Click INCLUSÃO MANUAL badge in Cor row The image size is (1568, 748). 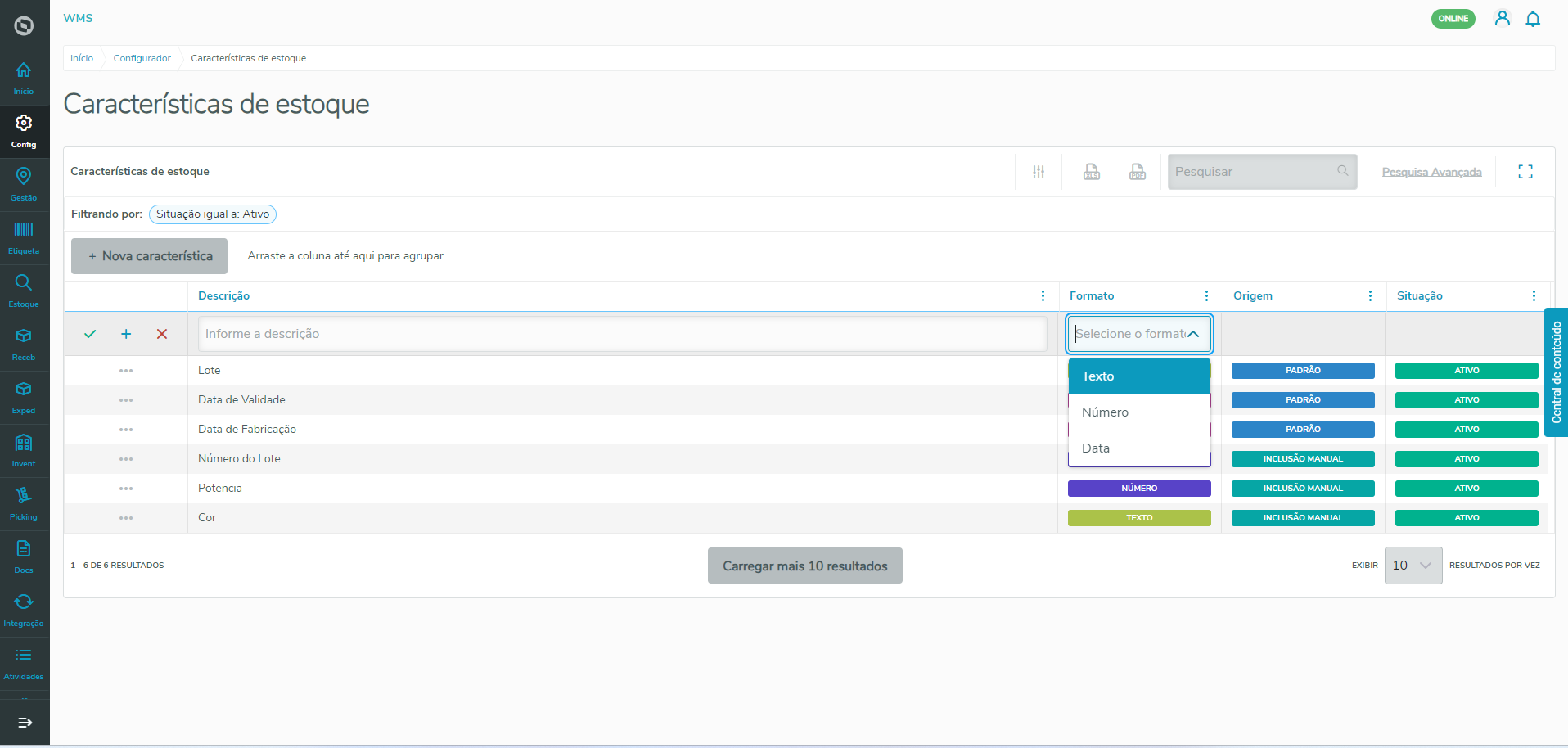tap(1303, 518)
